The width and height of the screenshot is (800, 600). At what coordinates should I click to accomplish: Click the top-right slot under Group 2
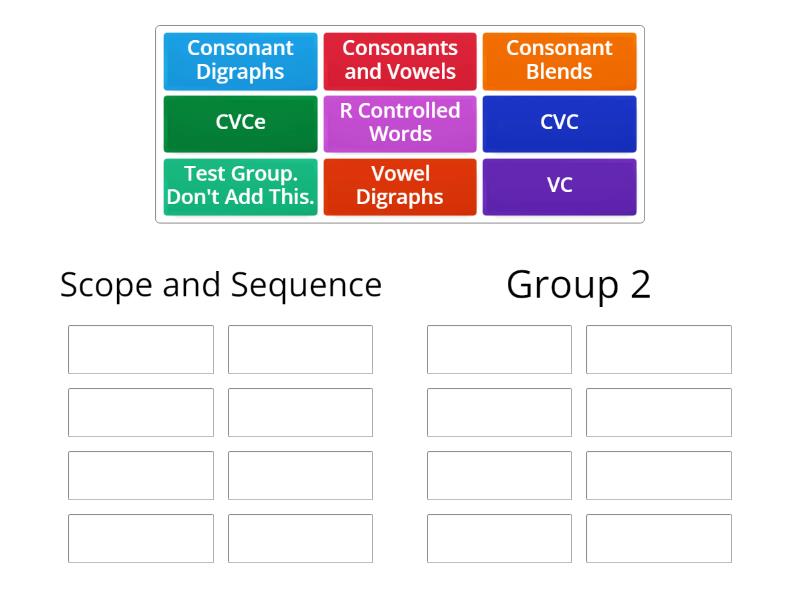[x=659, y=350]
